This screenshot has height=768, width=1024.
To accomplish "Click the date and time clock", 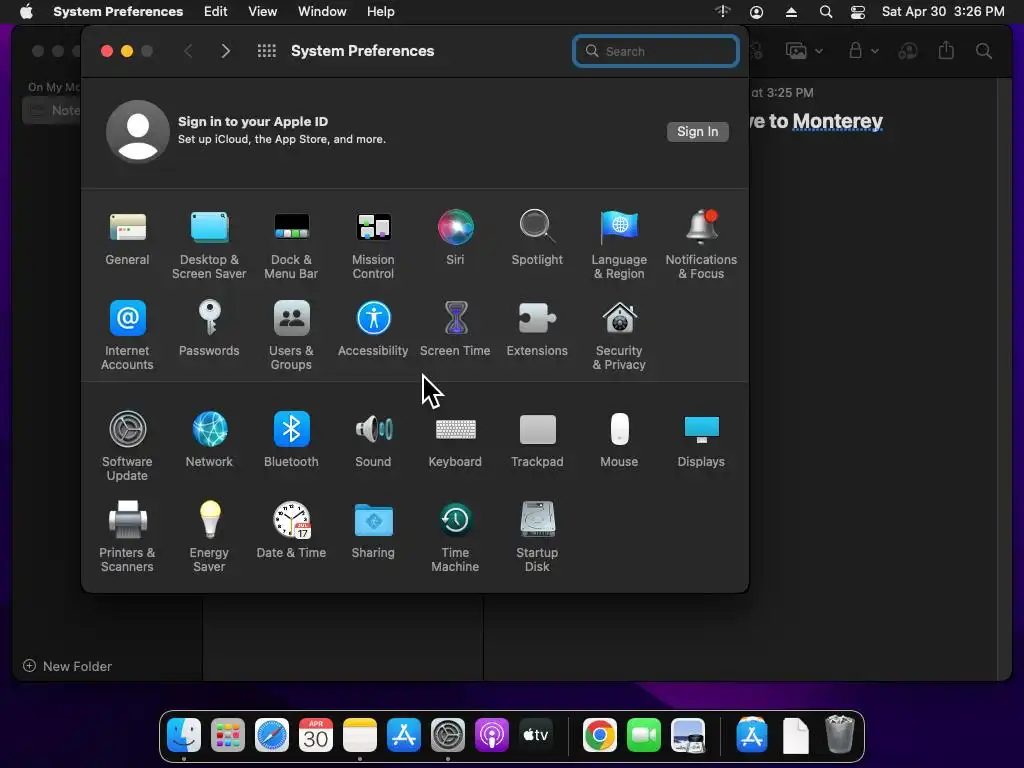I will point(943,12).
